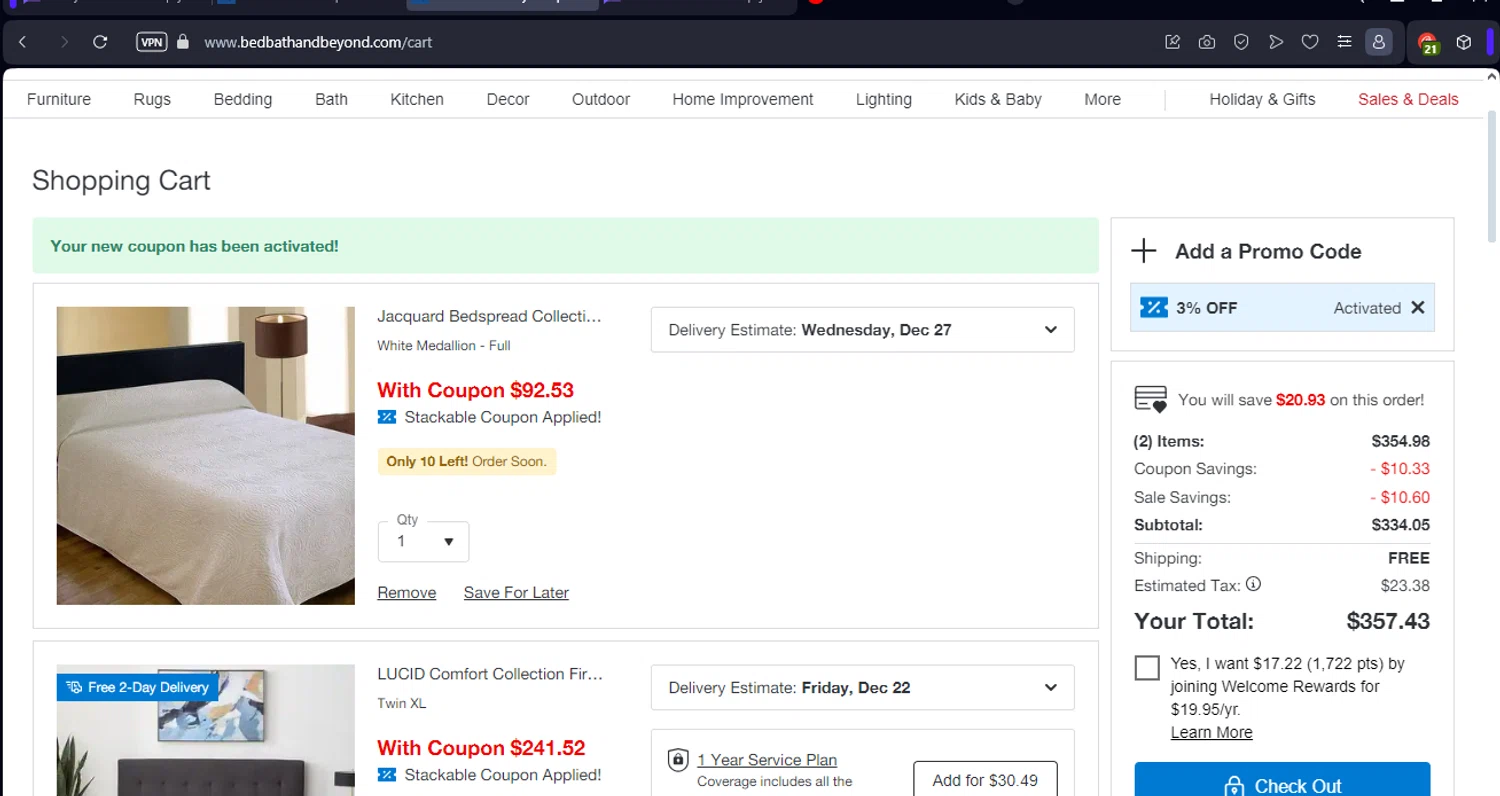Image resolution: width=1500 pixels, height=796 pixels.
Task: Add service plan for $30.49
Action: click(985, 779)
